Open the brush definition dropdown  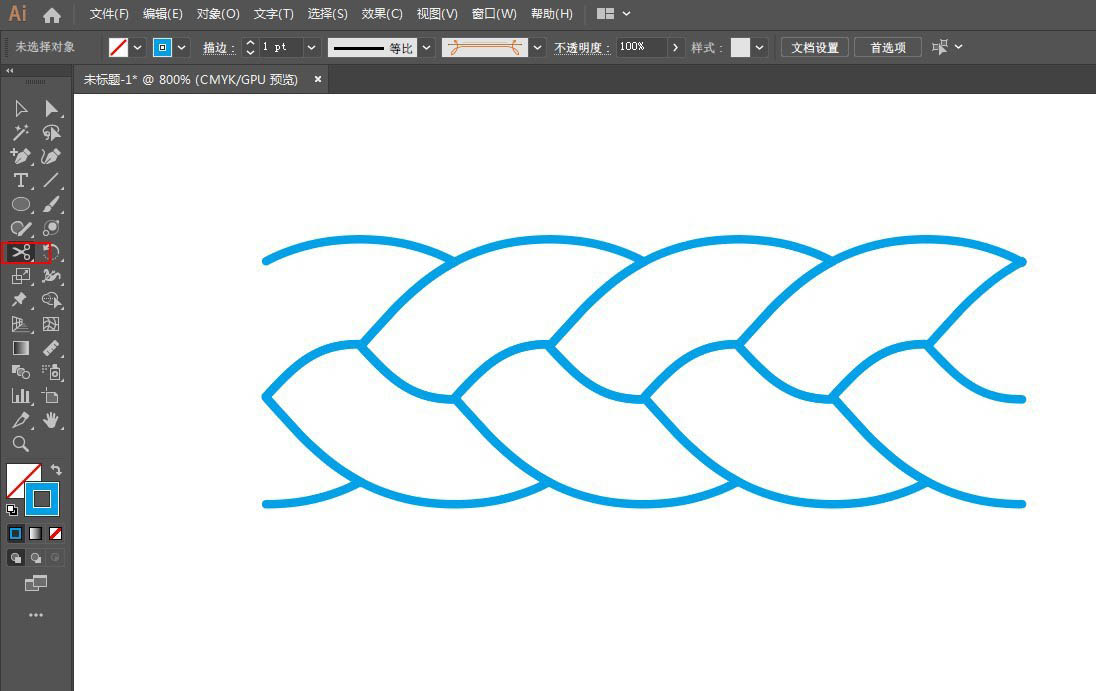pyautogui.click(x=537, y=48)
